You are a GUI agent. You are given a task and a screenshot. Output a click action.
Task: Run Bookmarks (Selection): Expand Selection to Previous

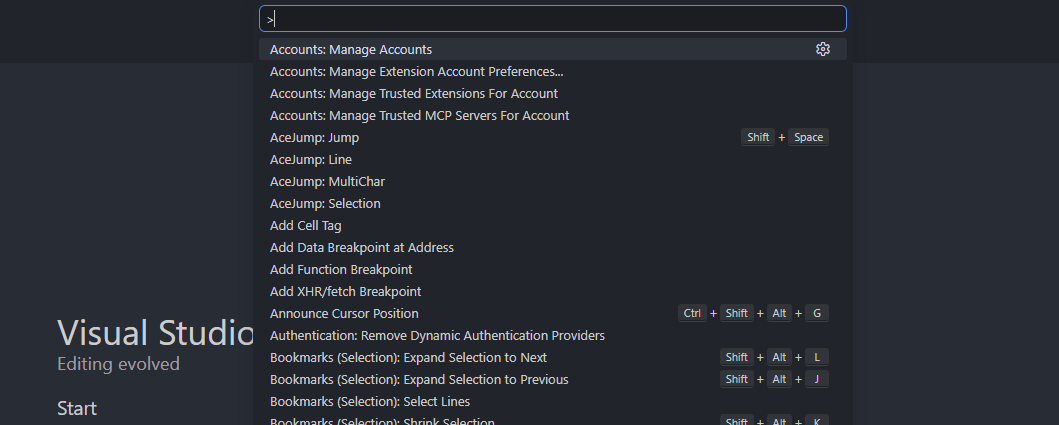pos(552,379)
